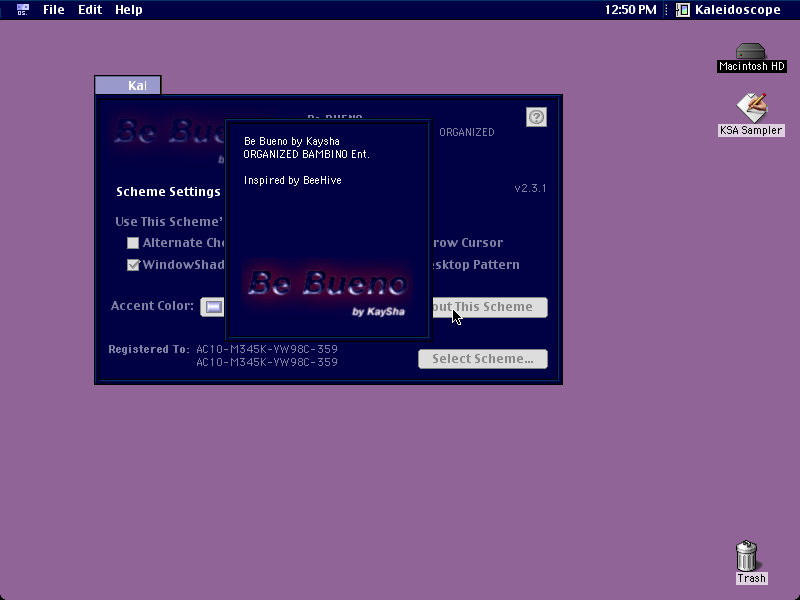Click the Accent Color label
Viewport: 800px width, 600px height.
[x=152, y=306]
